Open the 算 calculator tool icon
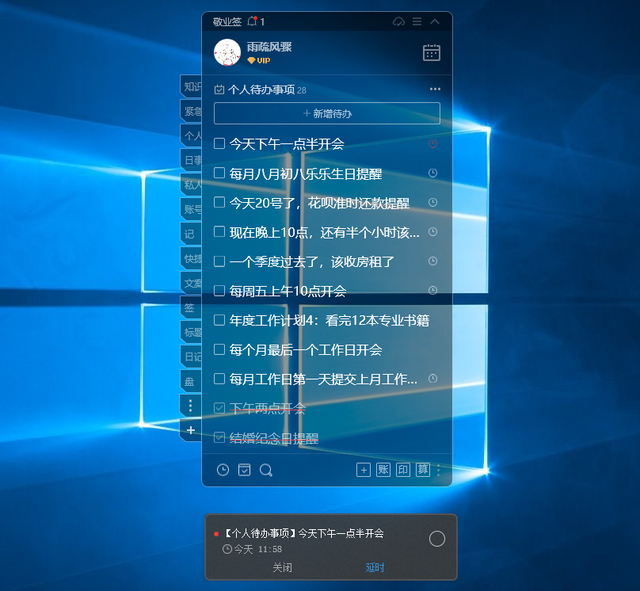 pyautogui.click(x=423, y=470)
